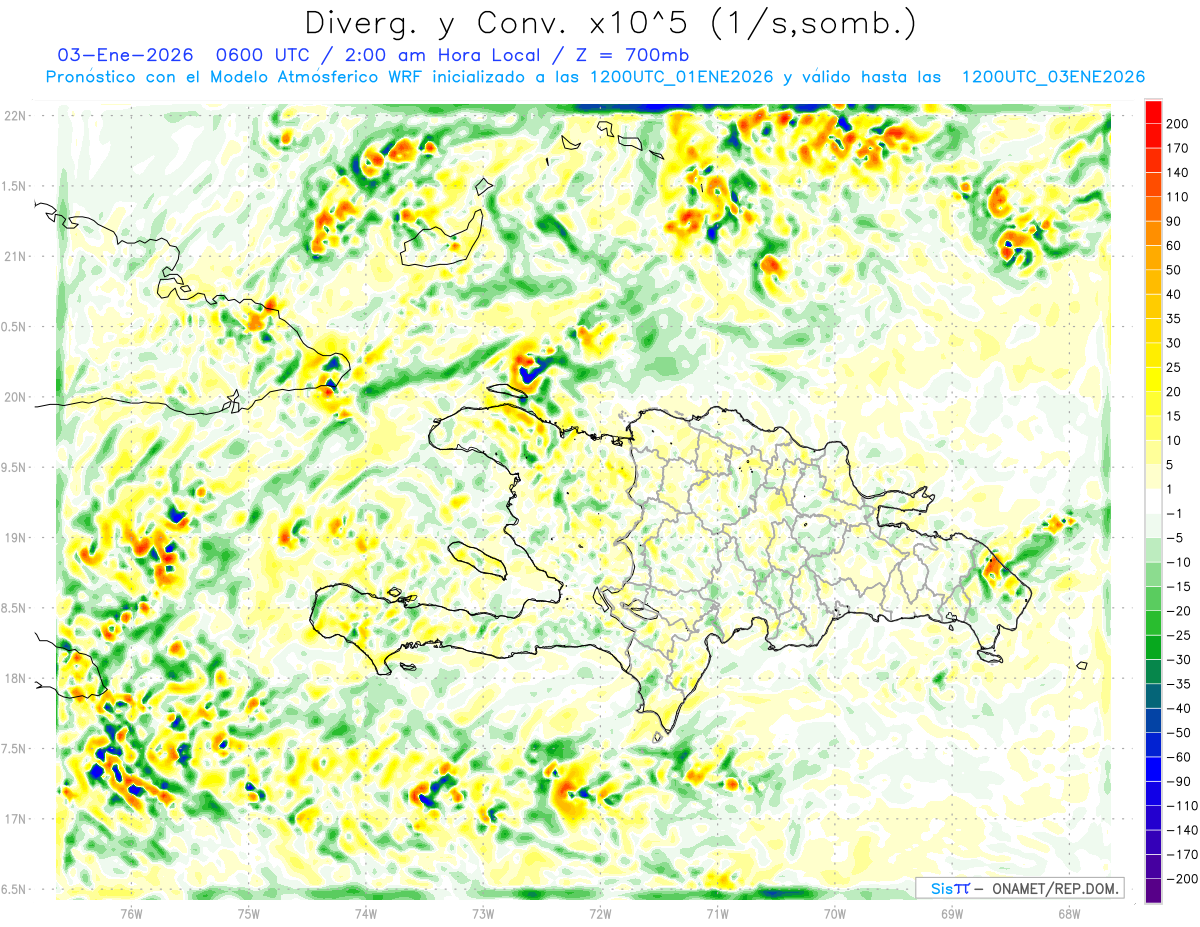Click the '72W' longitude label
This screenshot has height=927, width=1200.
click(x=600, y=913)
